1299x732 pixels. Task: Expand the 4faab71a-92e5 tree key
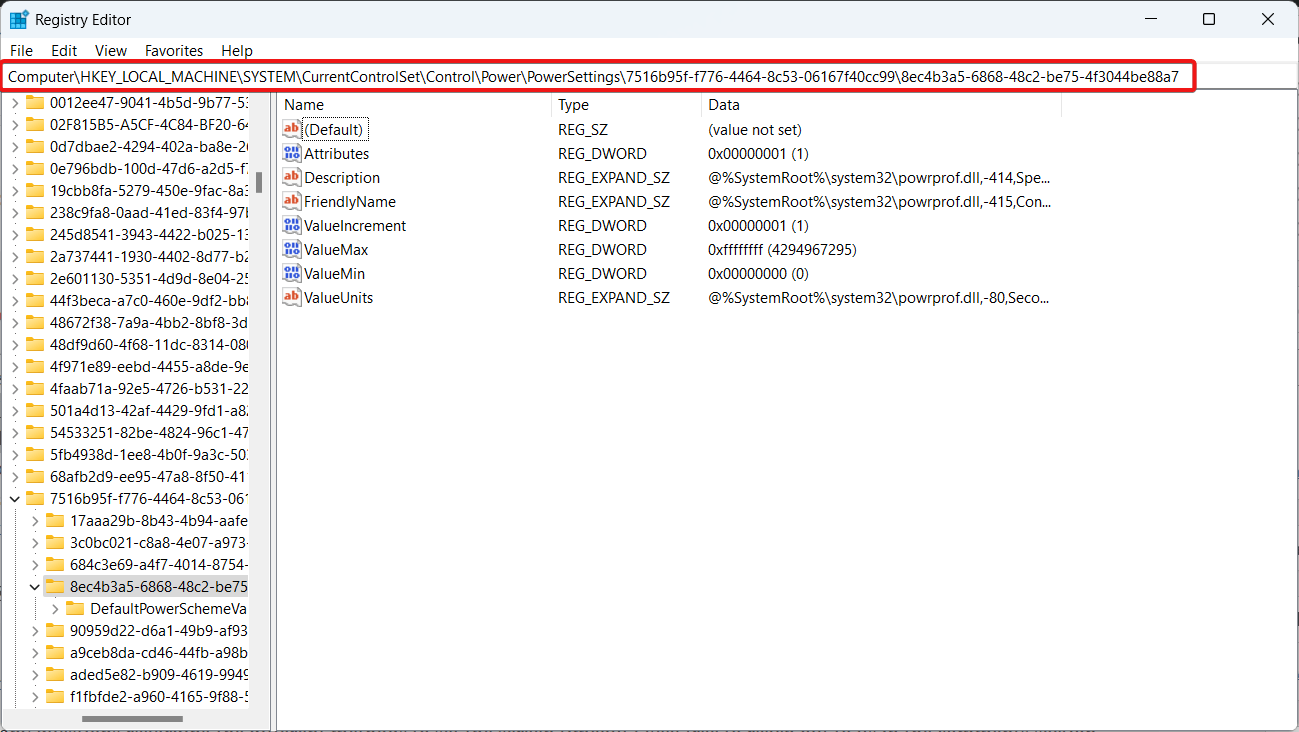tap(15, 388)
